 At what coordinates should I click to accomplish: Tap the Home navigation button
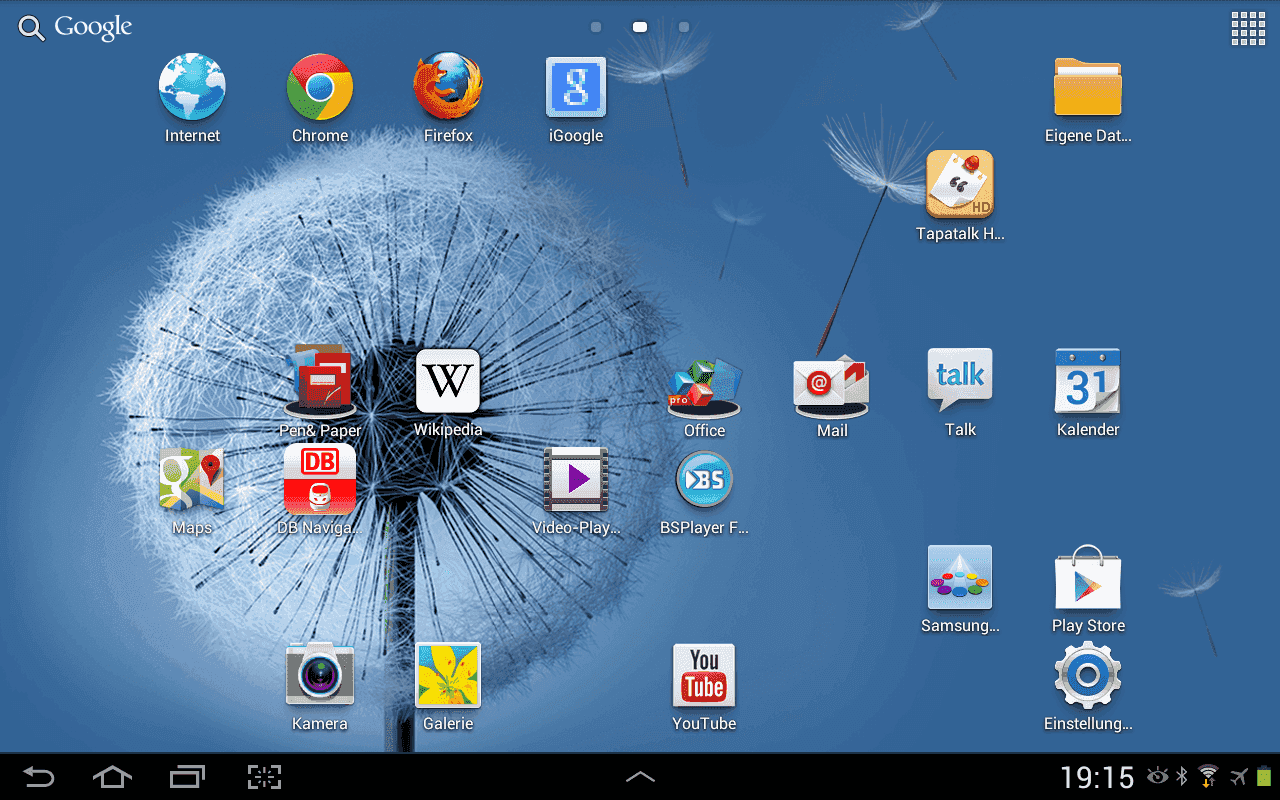tap(112, 777)
